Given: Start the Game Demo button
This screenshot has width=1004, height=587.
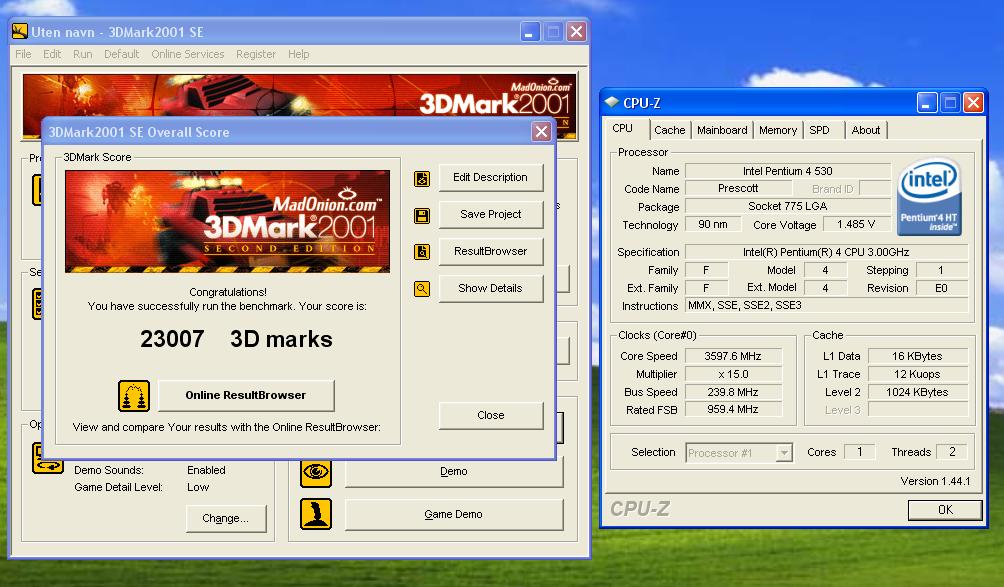Looking at the screenshot, I should (453, 514).
